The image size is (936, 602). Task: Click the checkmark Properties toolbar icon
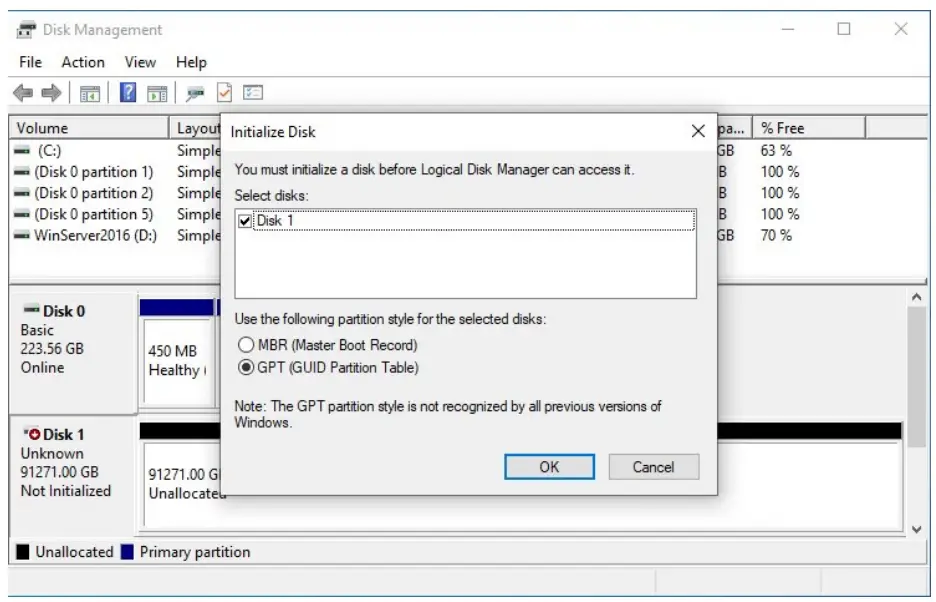(224, 93)
